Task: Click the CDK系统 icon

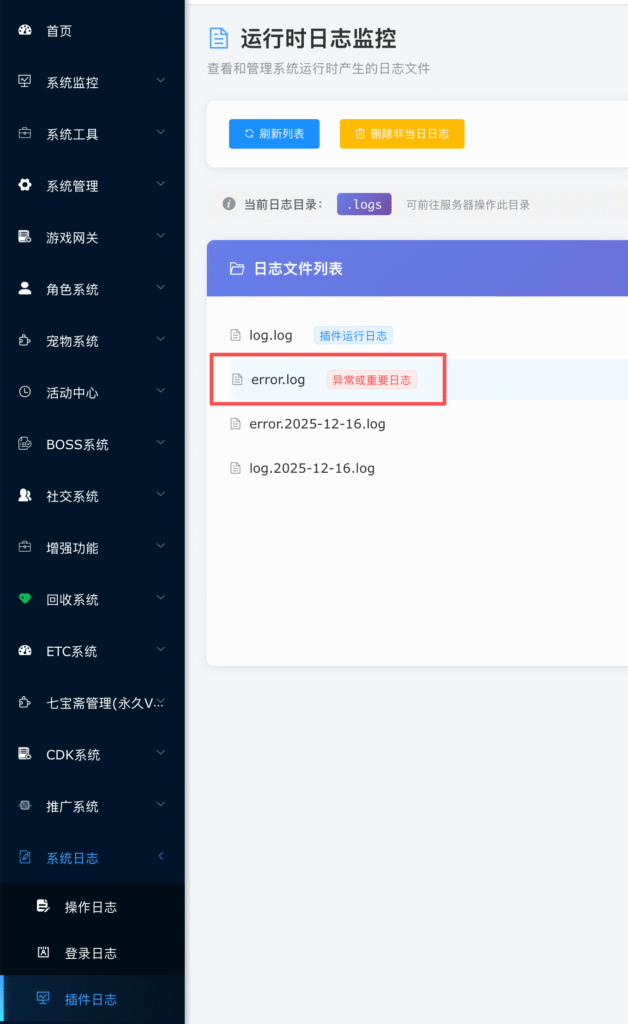Action: tap(25, 754)
